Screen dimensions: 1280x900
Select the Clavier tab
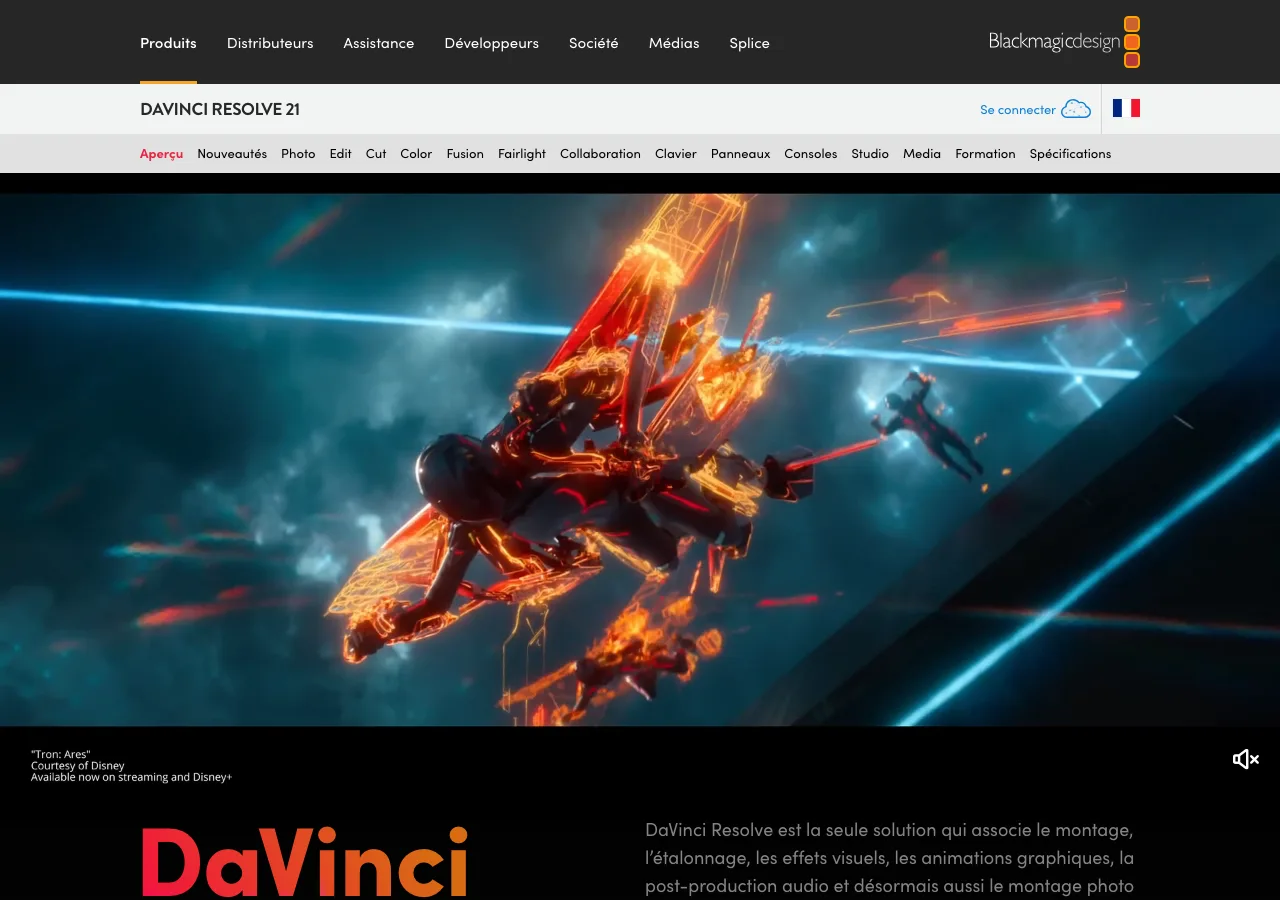[x=676, y=154]
